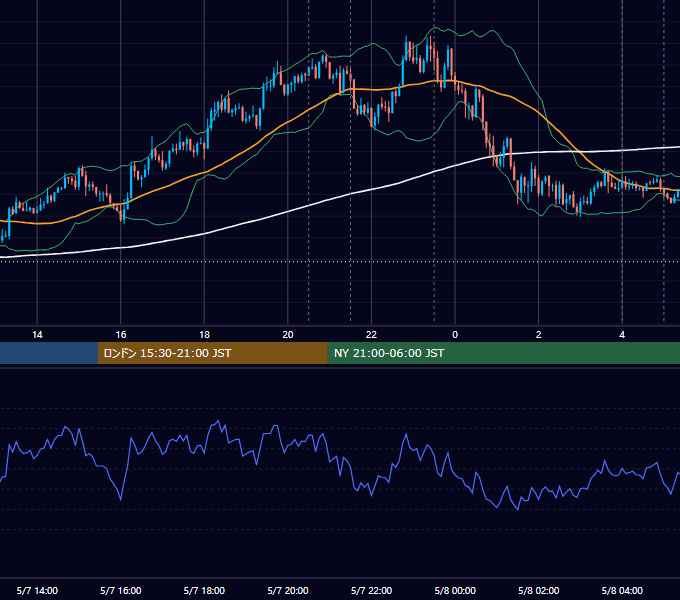Click the 5/7 20:00 date label
This screenshot has width=680, height=600.
tap(288, 590)
